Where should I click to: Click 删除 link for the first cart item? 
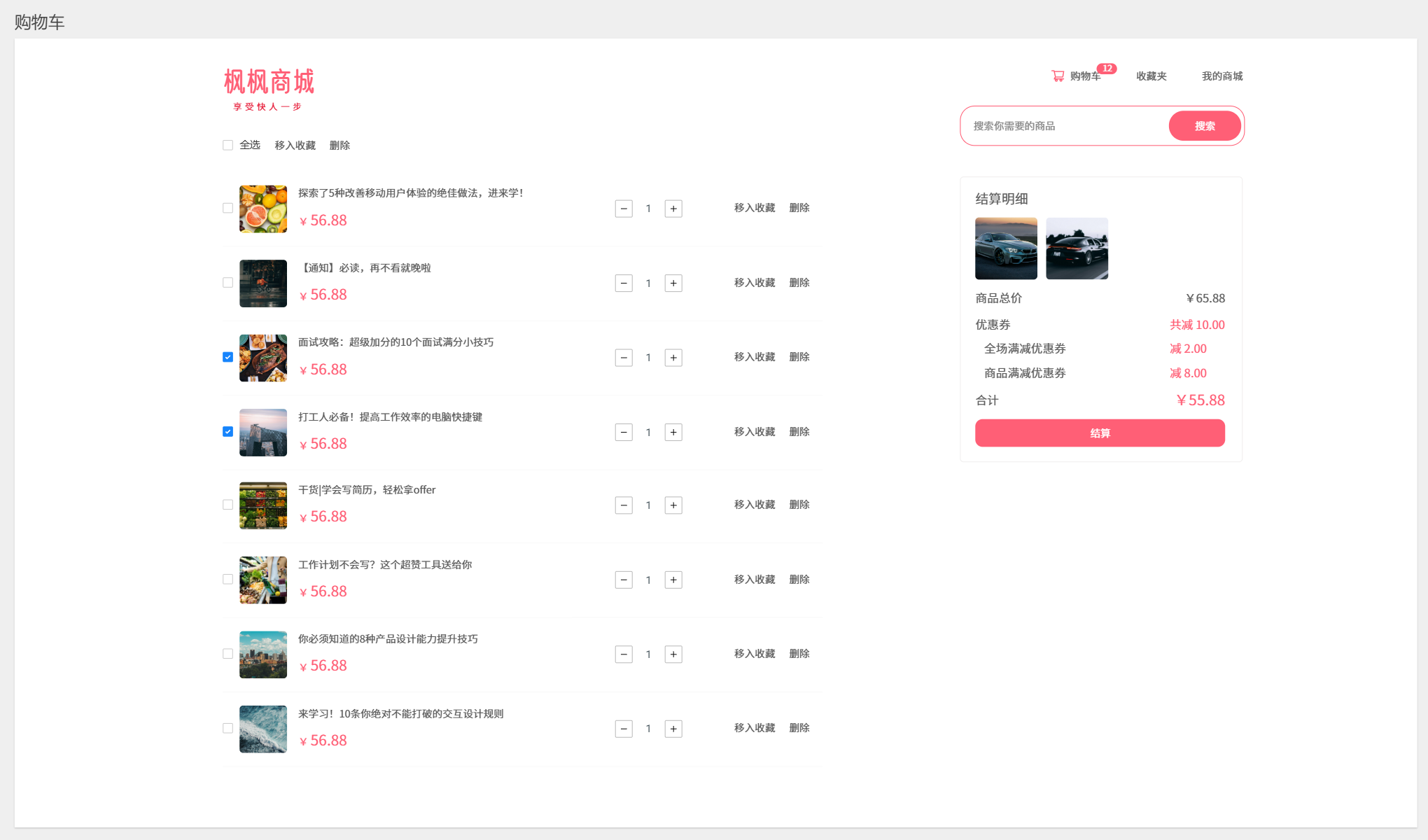799,208
